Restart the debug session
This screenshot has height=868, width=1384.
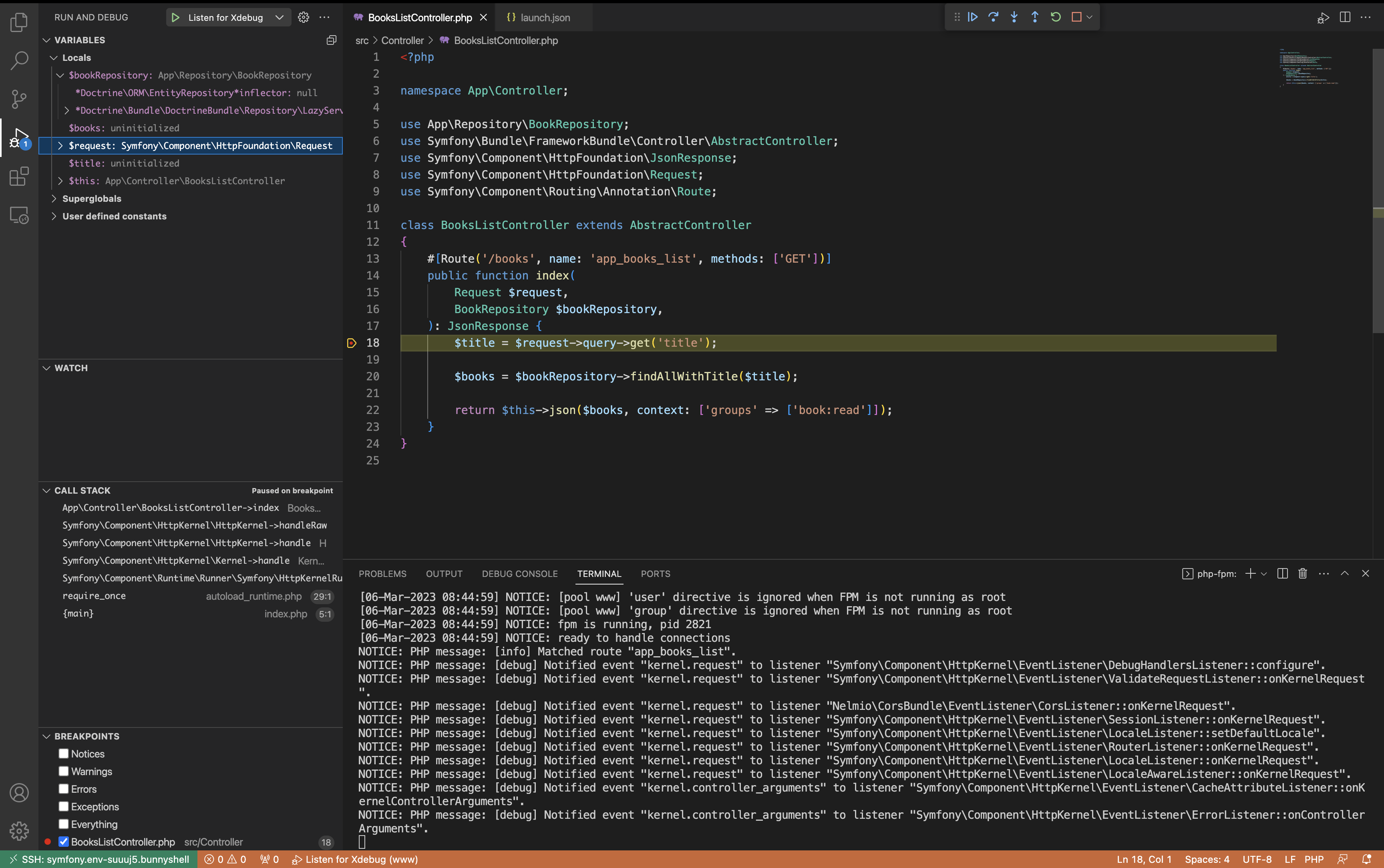tap(1055, 17)
